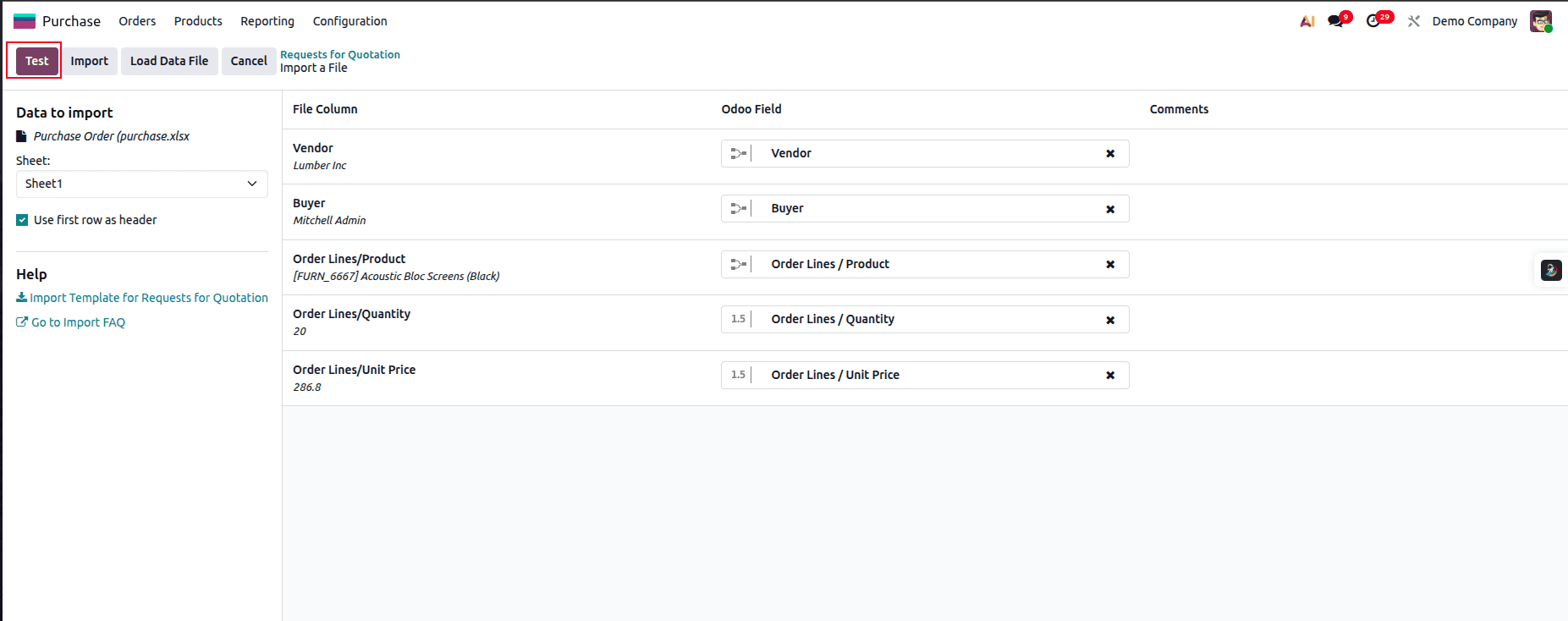Uncheck Use first row as header
Screen dimensions: 1568x621
point(22,220)
